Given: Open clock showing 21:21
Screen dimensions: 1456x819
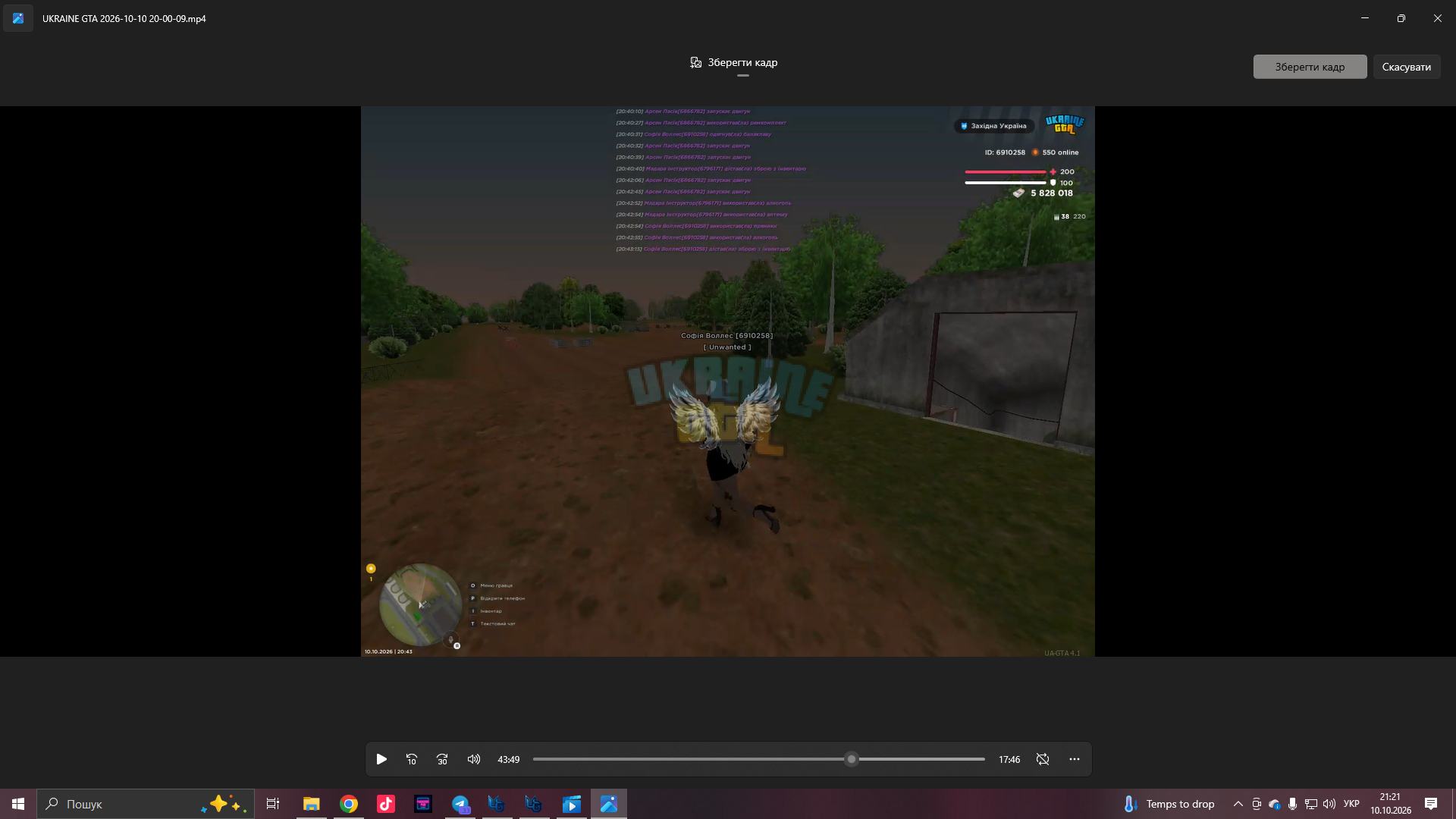Looking at the screenshot, I should coord(1391,804).
